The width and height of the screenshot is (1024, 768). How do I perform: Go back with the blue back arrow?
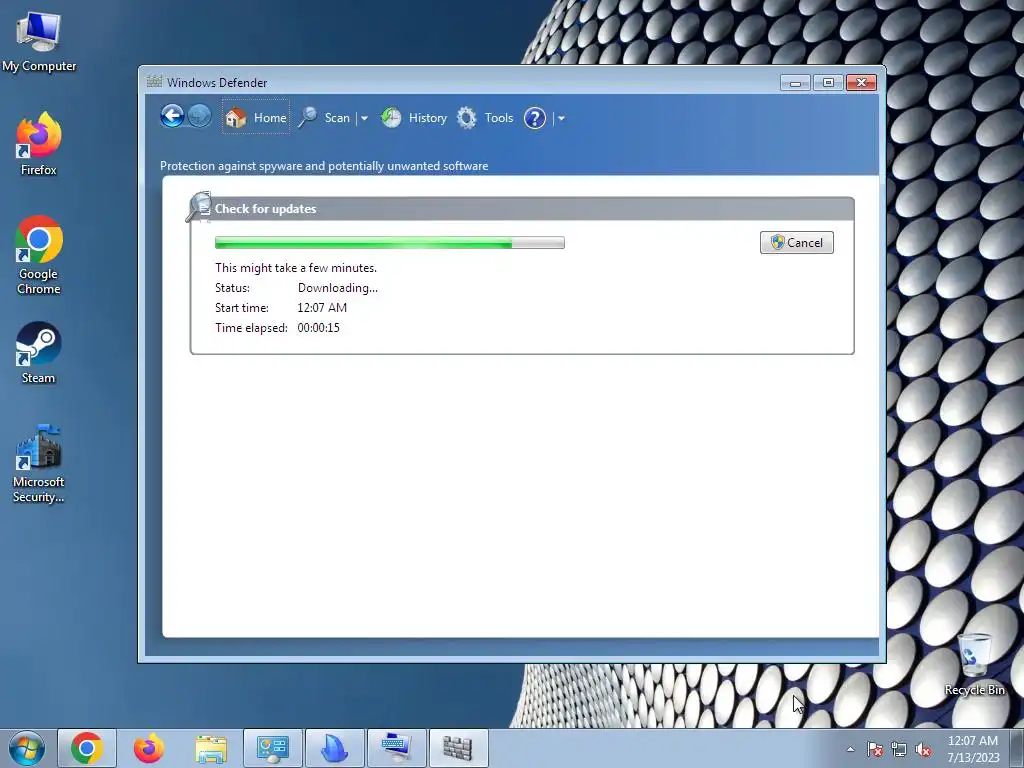coord(172,117)
